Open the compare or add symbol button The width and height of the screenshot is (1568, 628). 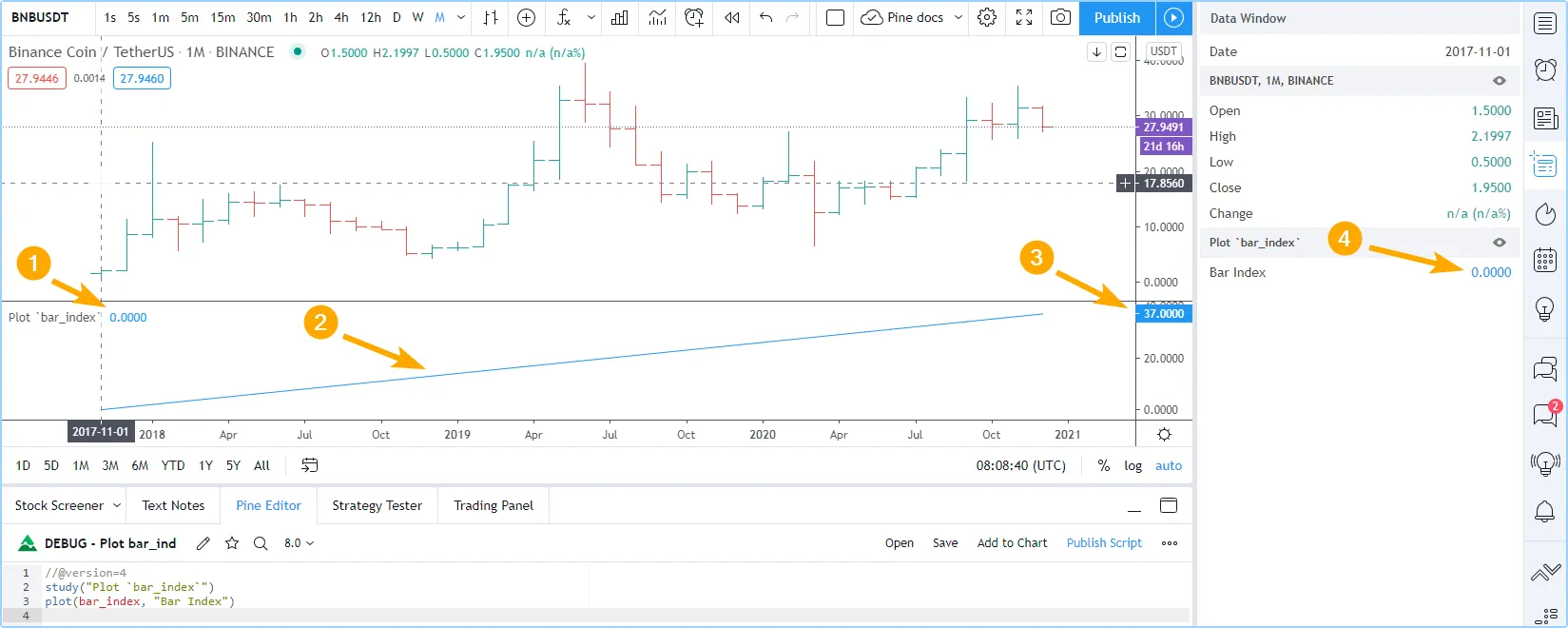(x=526, y=17)
